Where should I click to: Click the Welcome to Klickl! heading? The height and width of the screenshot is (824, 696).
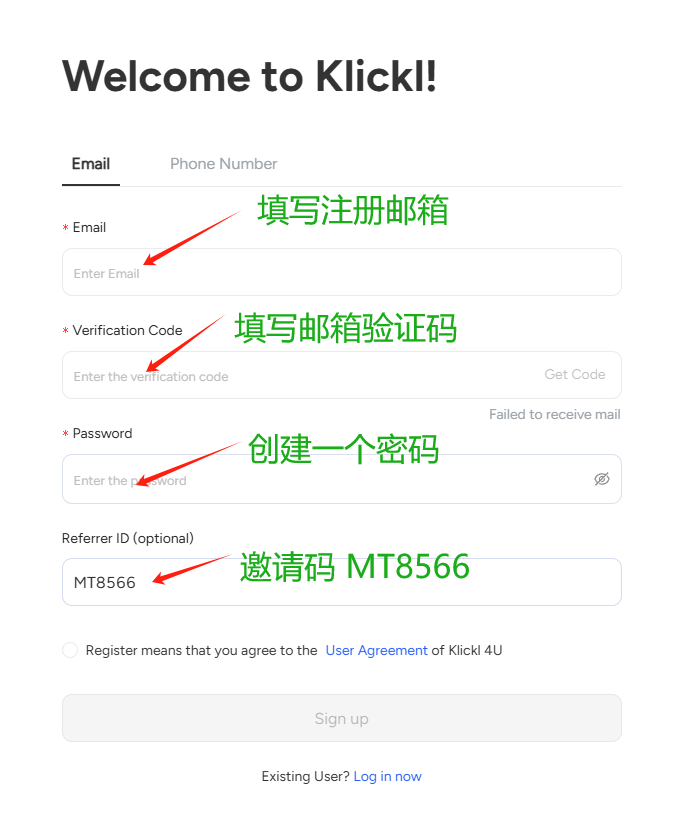click(x=249, y=76)
